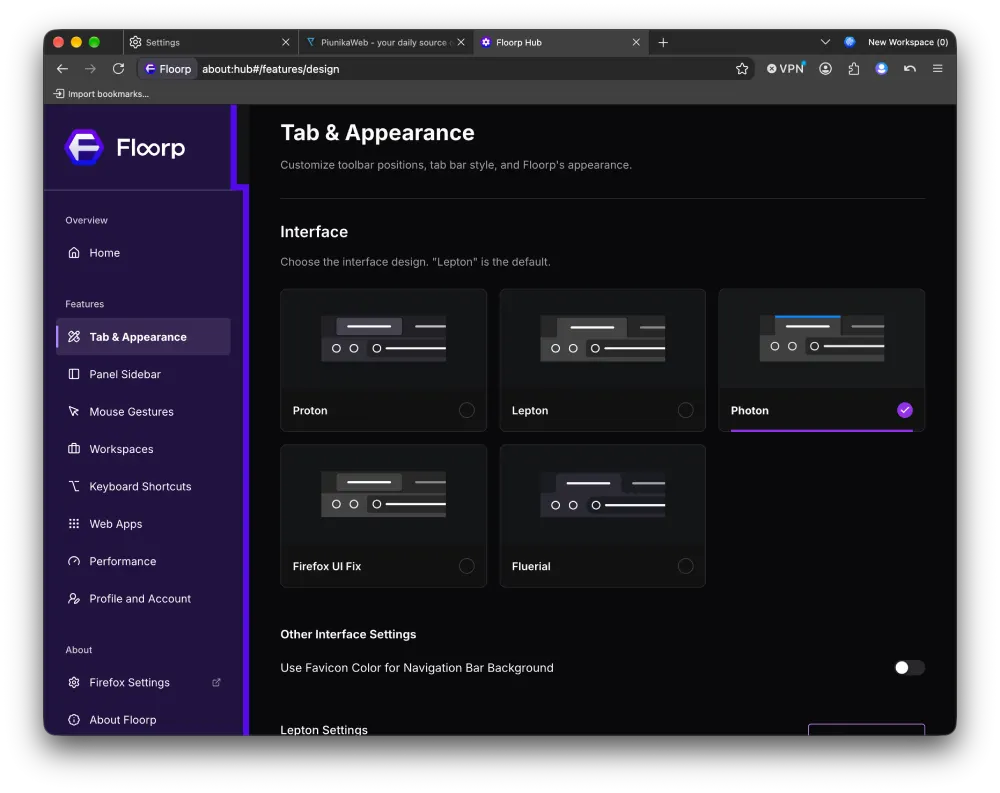Screen dimensions: 1000x793
Task: Open Performance settings
Action: pyautogui.click(x=143, y=561)
